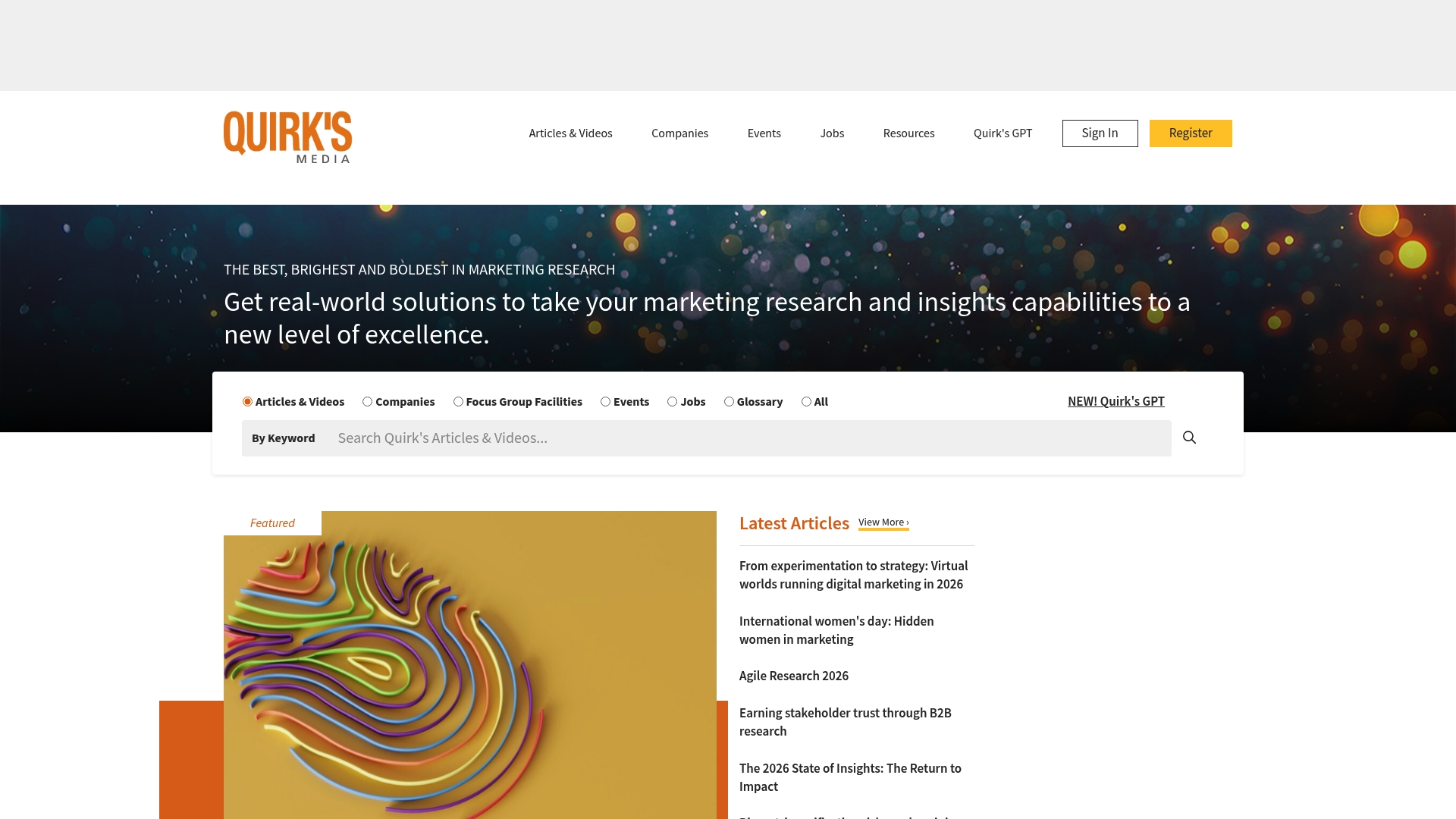Screen dimensions: 1456x819
Task: Select the Events search filter
Action: pyautogui.click(x=604, y=401)
